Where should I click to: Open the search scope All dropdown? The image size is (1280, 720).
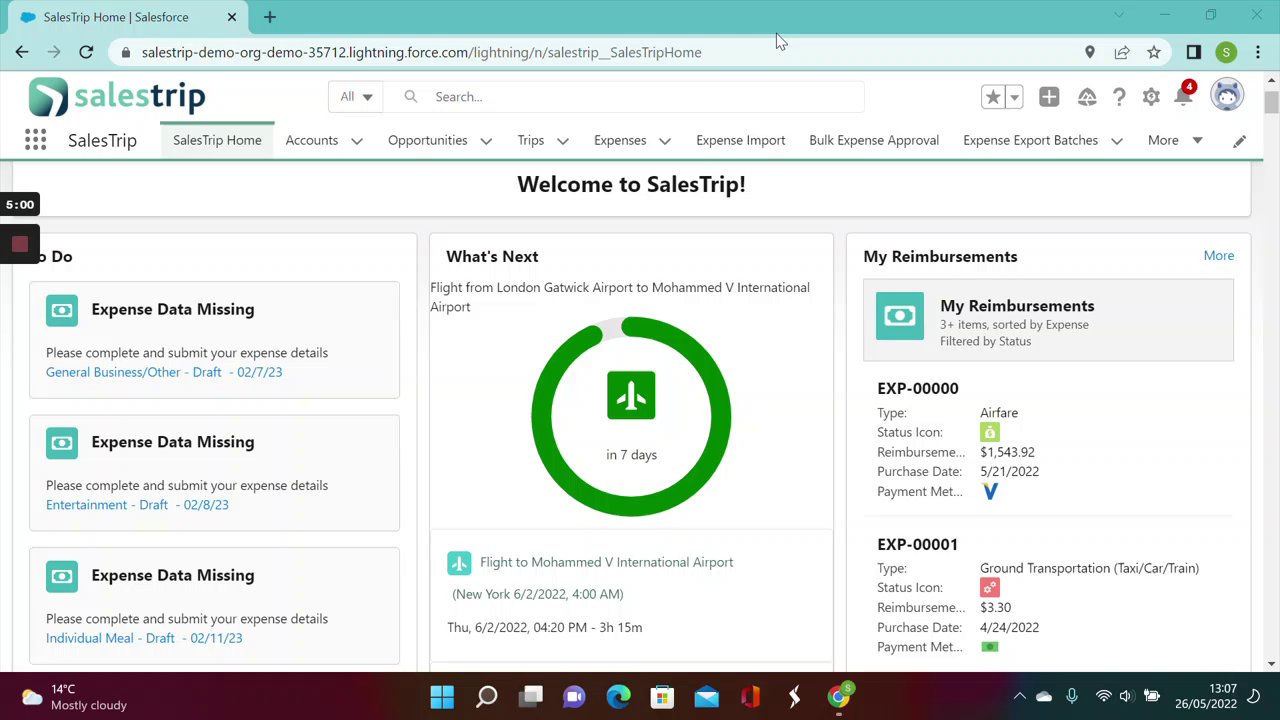tap(356, 97)
